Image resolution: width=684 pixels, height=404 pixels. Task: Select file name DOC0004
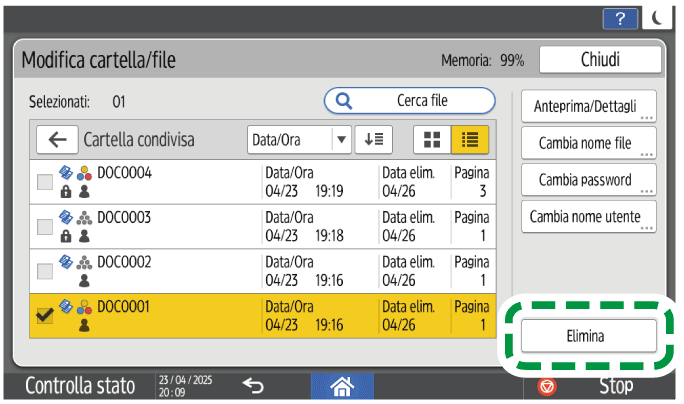click(x=124, y=173)
